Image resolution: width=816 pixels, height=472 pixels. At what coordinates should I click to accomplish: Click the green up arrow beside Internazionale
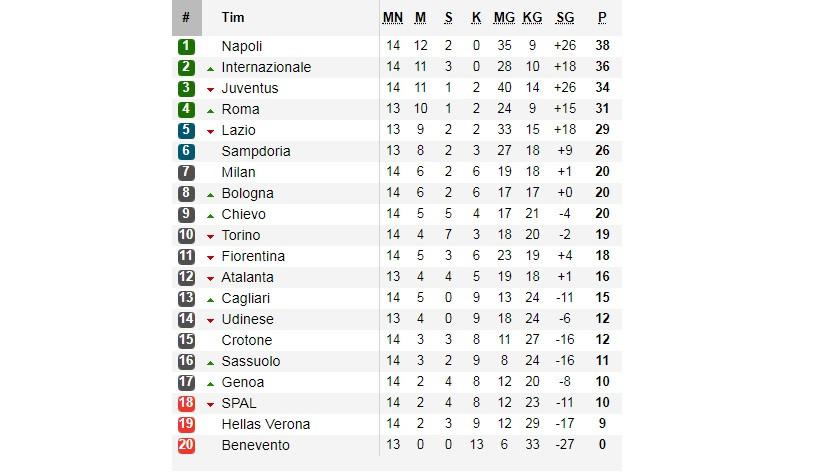211,68
